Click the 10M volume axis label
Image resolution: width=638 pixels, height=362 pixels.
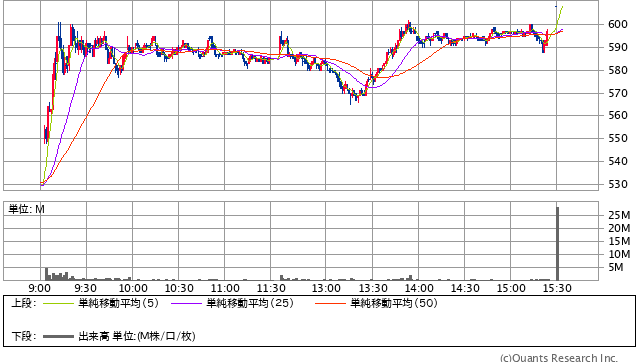pos(619,254)
